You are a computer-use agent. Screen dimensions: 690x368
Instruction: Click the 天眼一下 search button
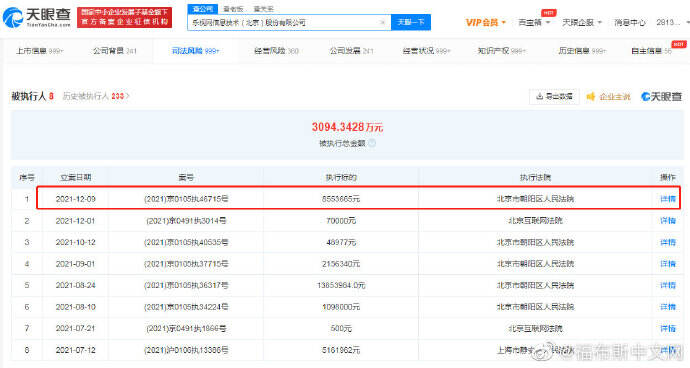(x=411, y=22)
